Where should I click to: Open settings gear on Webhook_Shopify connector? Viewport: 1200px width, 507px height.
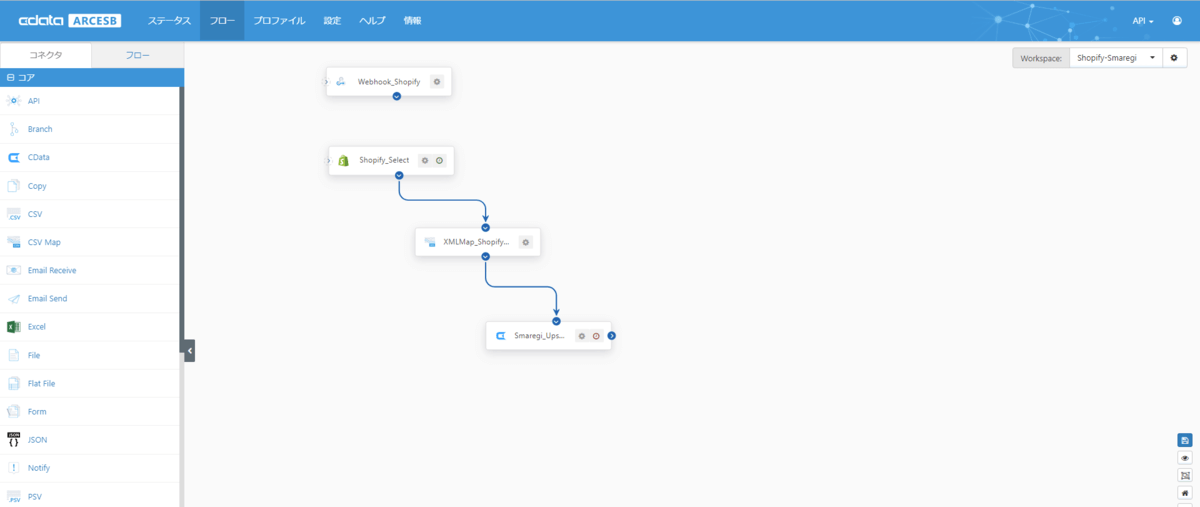tap(437, 82)
